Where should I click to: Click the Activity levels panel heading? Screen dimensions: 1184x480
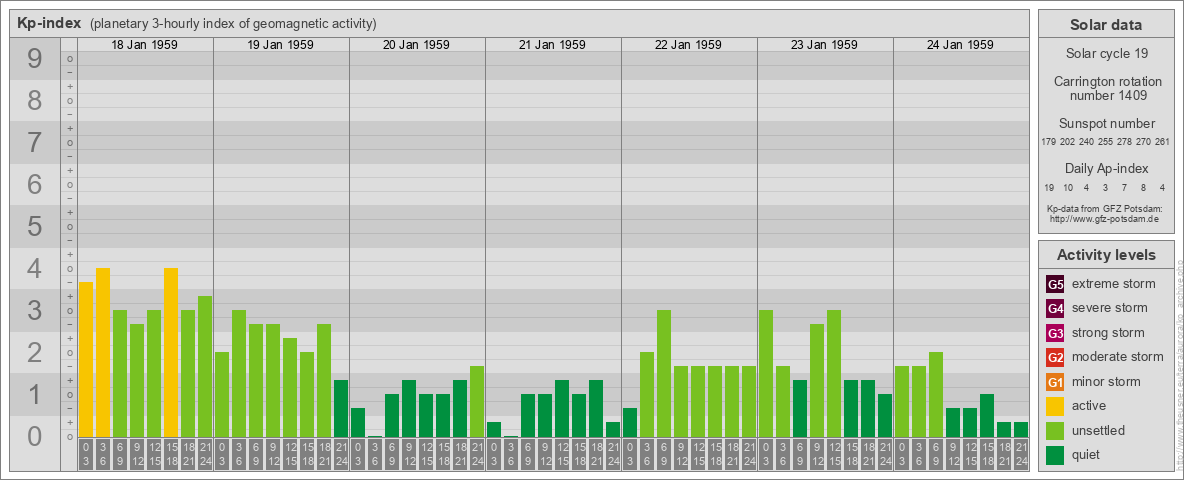coord(1106,255)
